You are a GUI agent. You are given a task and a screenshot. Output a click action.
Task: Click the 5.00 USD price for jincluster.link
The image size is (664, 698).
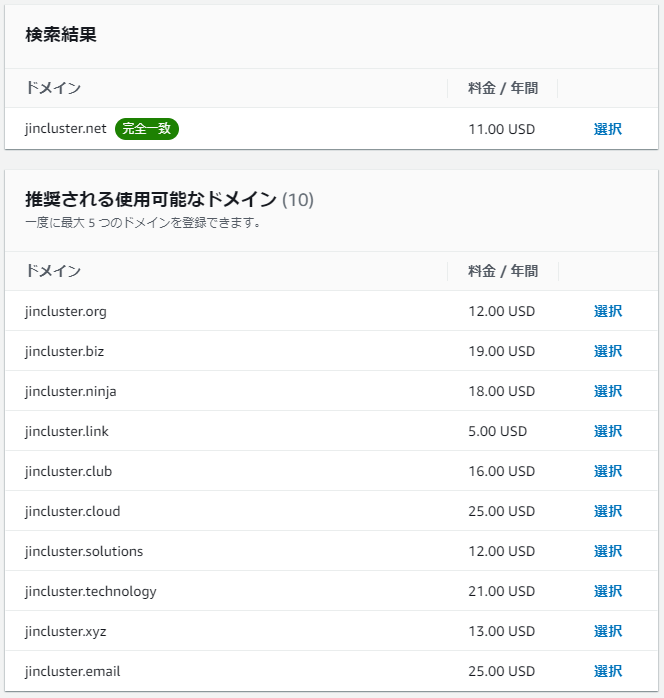497,431
